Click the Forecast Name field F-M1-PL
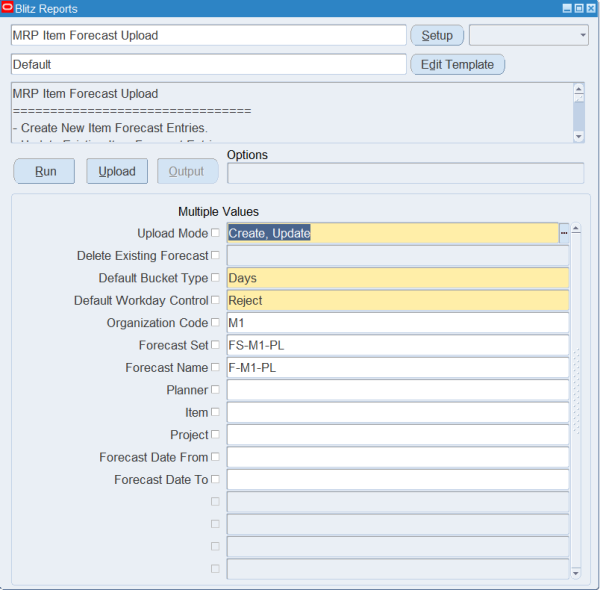600x590 pixels. [398, 368]
